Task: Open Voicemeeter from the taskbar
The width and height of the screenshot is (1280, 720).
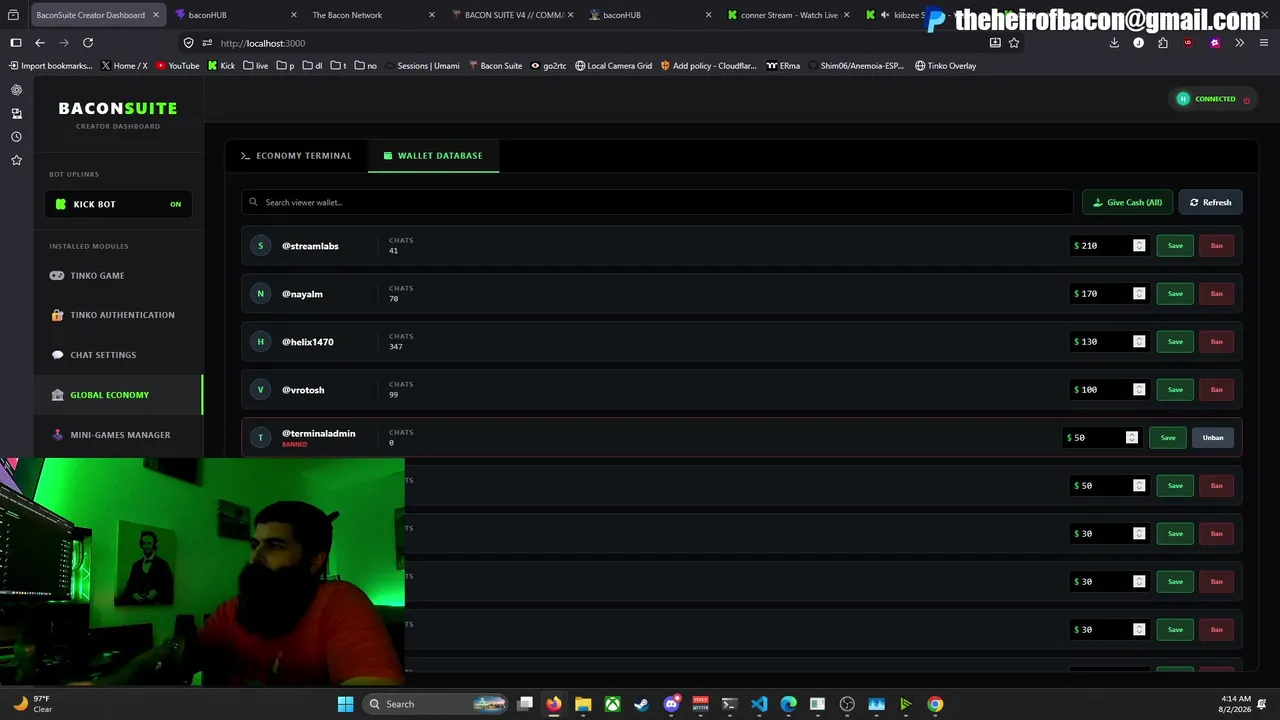Action: click(700, 704)
